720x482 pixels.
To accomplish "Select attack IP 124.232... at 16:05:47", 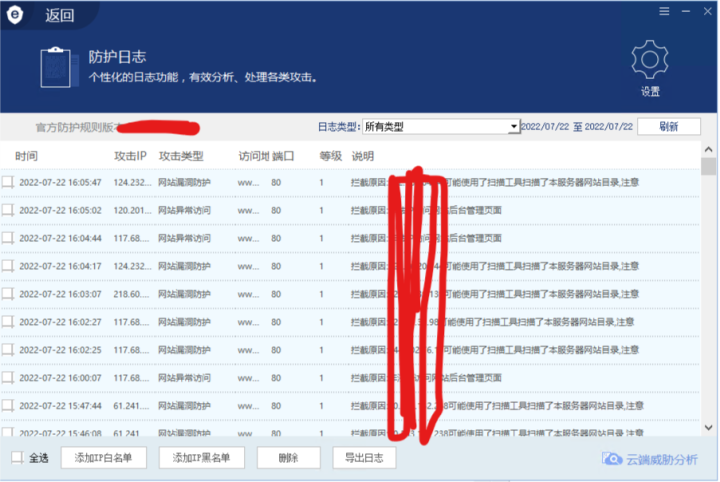I will tap(132, 183).
